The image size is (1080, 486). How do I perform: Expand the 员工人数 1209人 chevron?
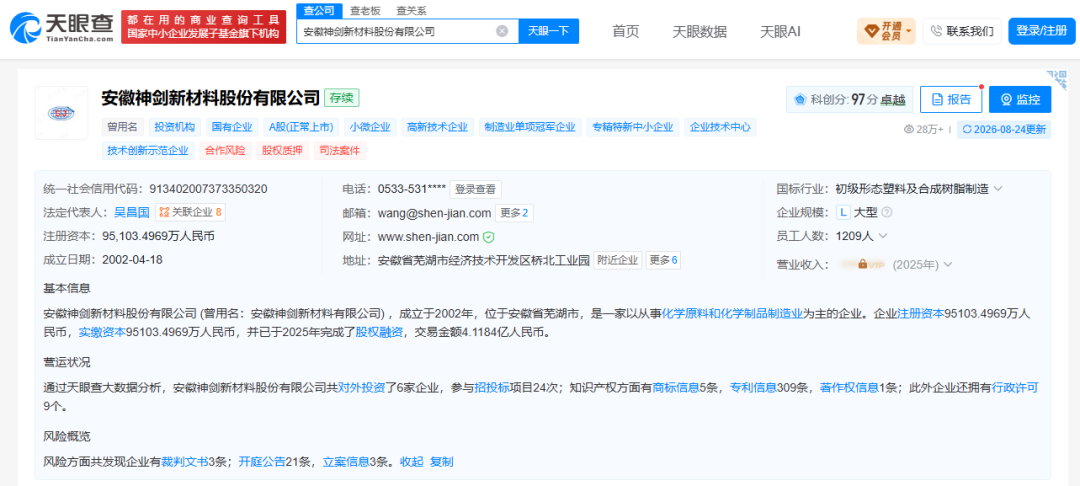tap(883, 236)
